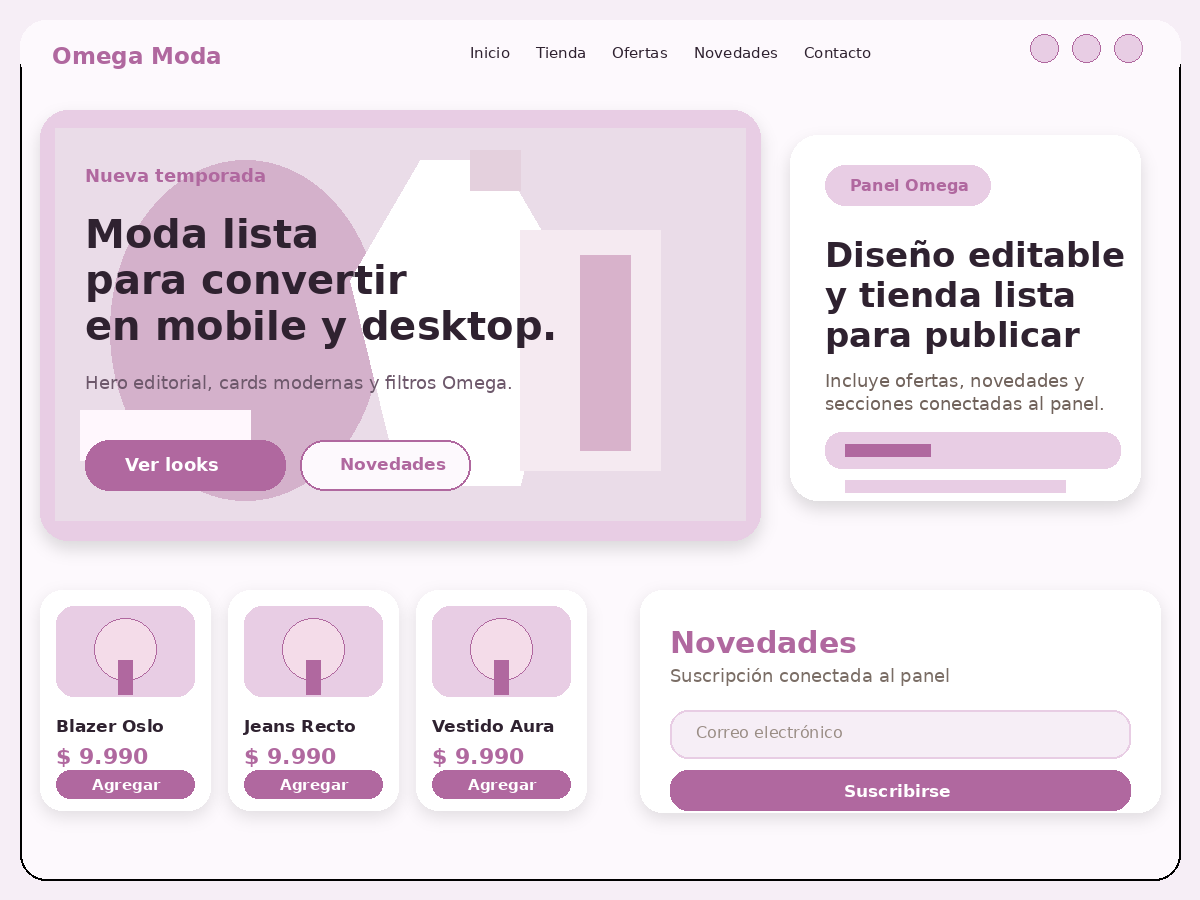Click the Panel Omega badge
This screenshot has width=1200, height=900.
coord(908,185)
